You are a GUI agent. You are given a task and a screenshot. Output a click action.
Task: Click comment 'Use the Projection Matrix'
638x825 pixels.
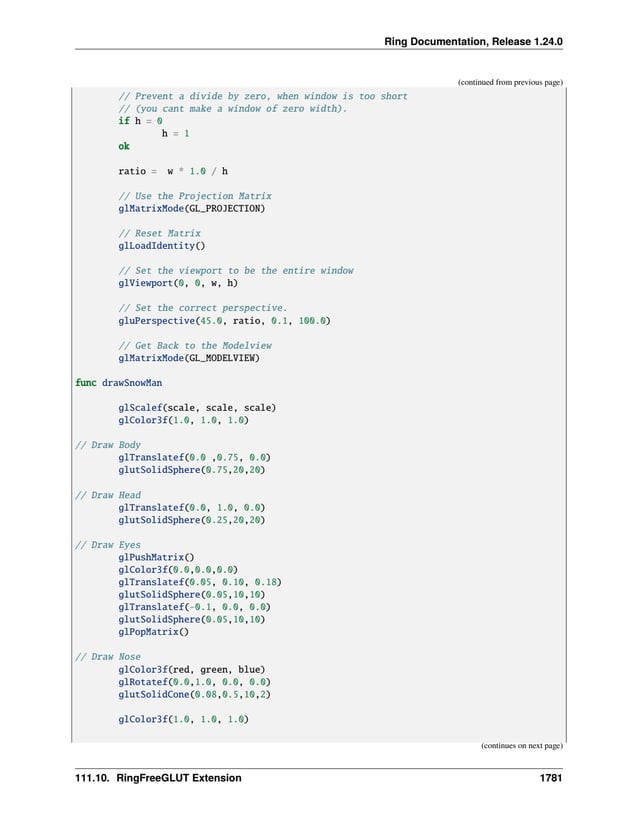[195, 196]
